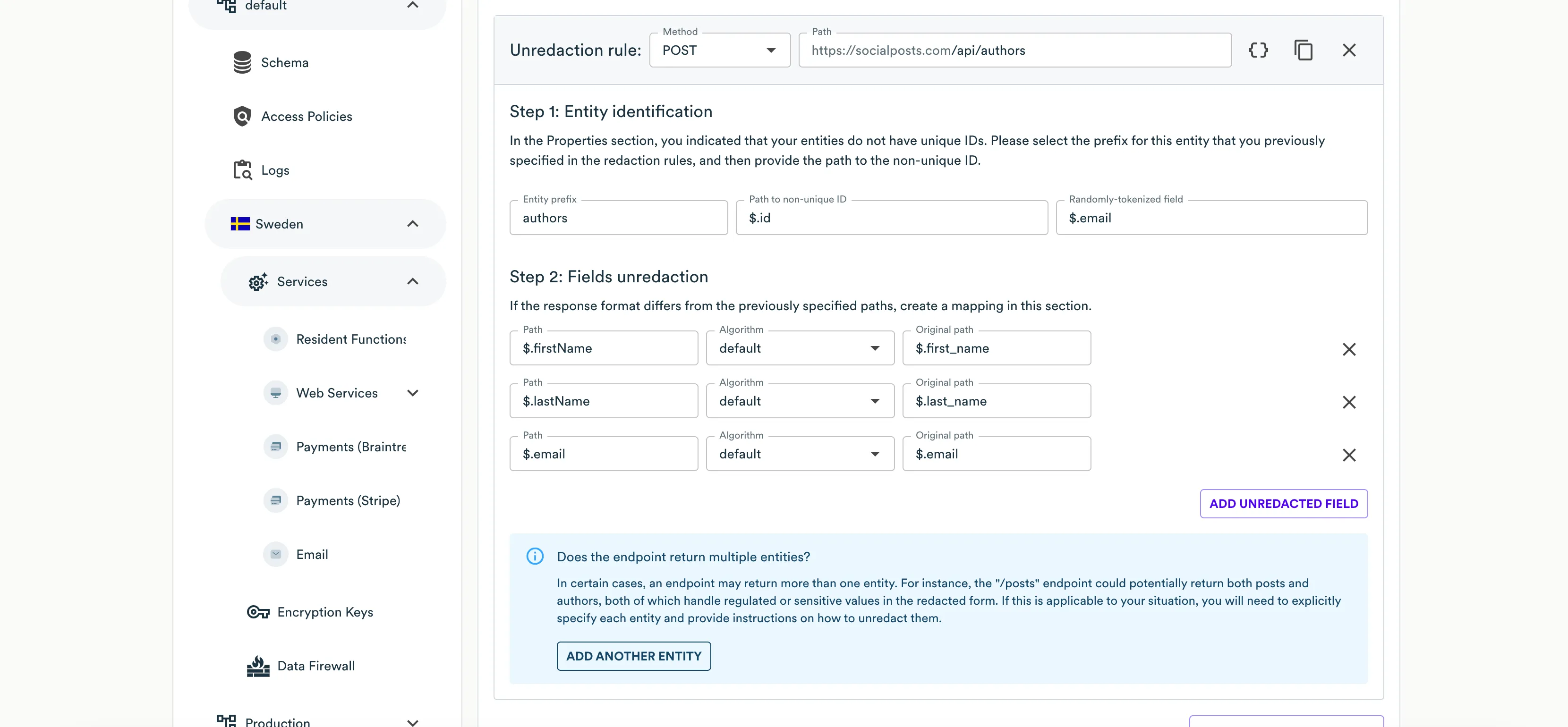Image resolution: width=1568 pixels, height=727 pixels.
Task: Open Encryption Keys page
Action: tap(324, 612)
